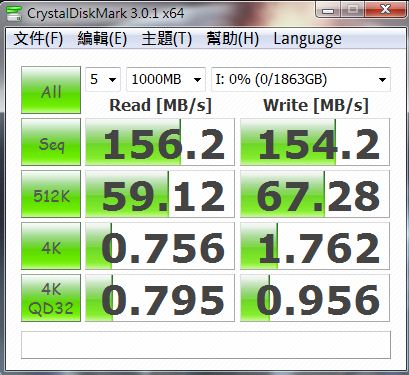
Task: Open the test size dropdown showing 1000MB
Action: tap(166, 79)
